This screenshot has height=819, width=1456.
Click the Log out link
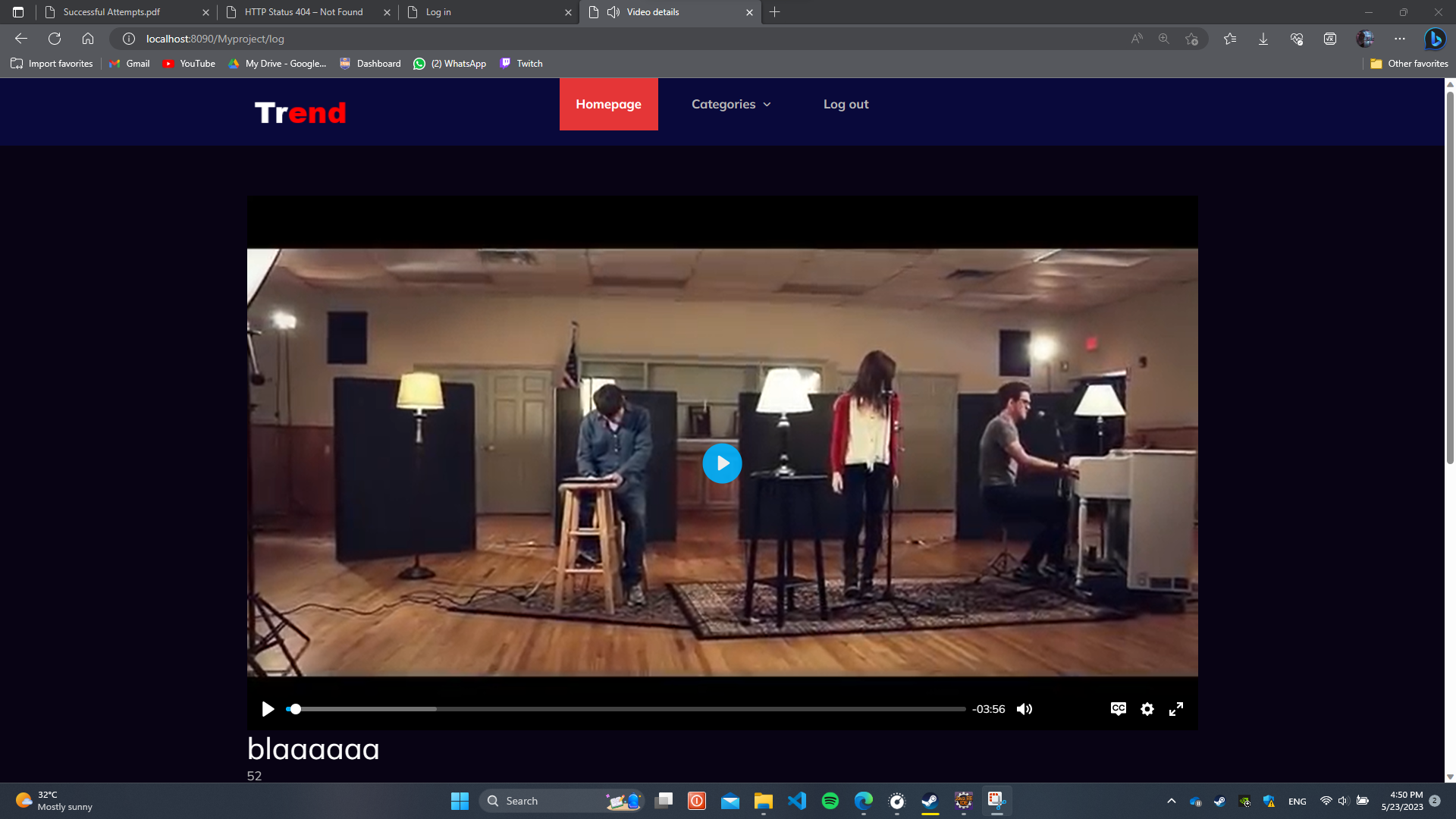(x=846, y=104)
